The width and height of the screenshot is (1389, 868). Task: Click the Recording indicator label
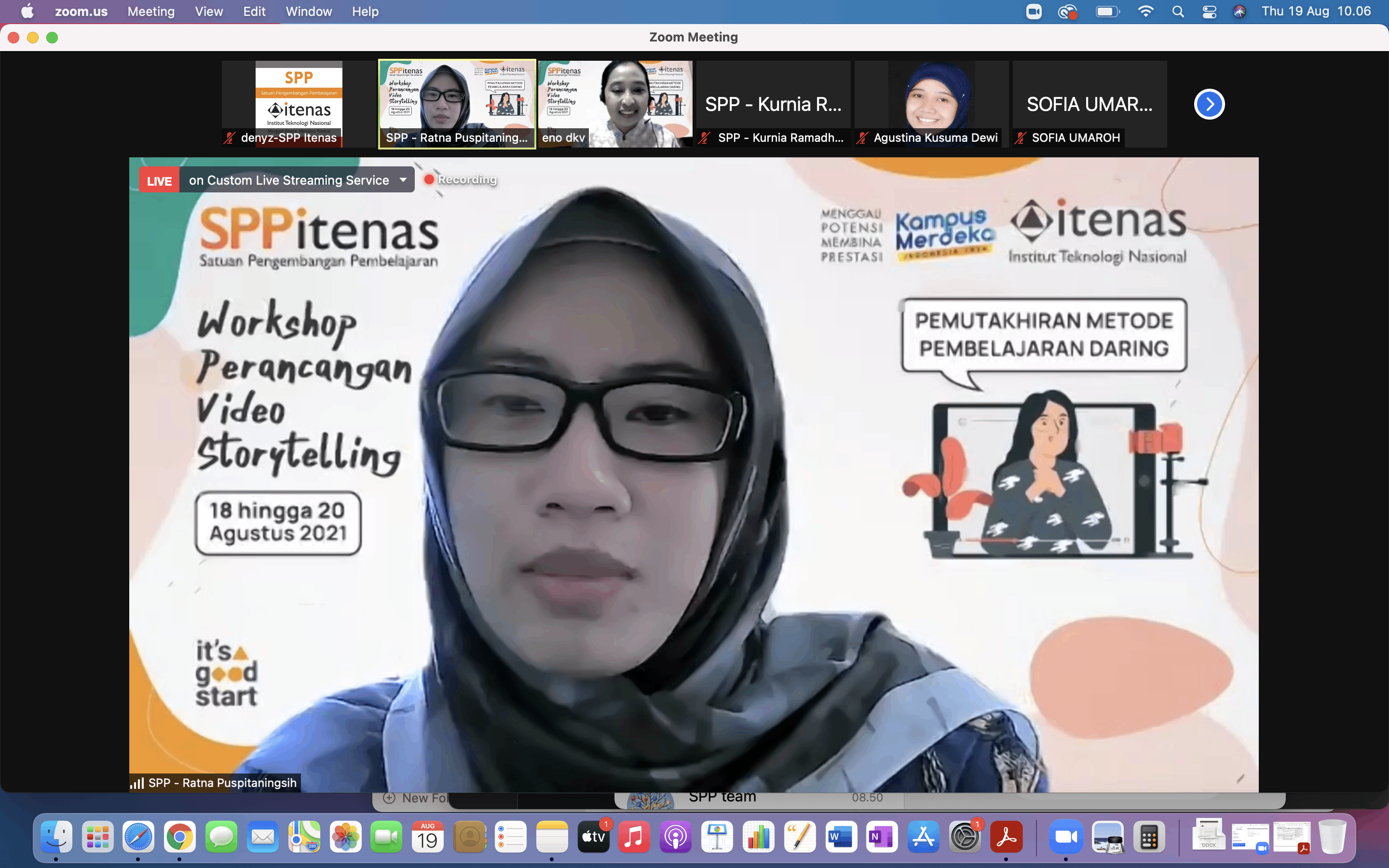(x=466, y=180)
